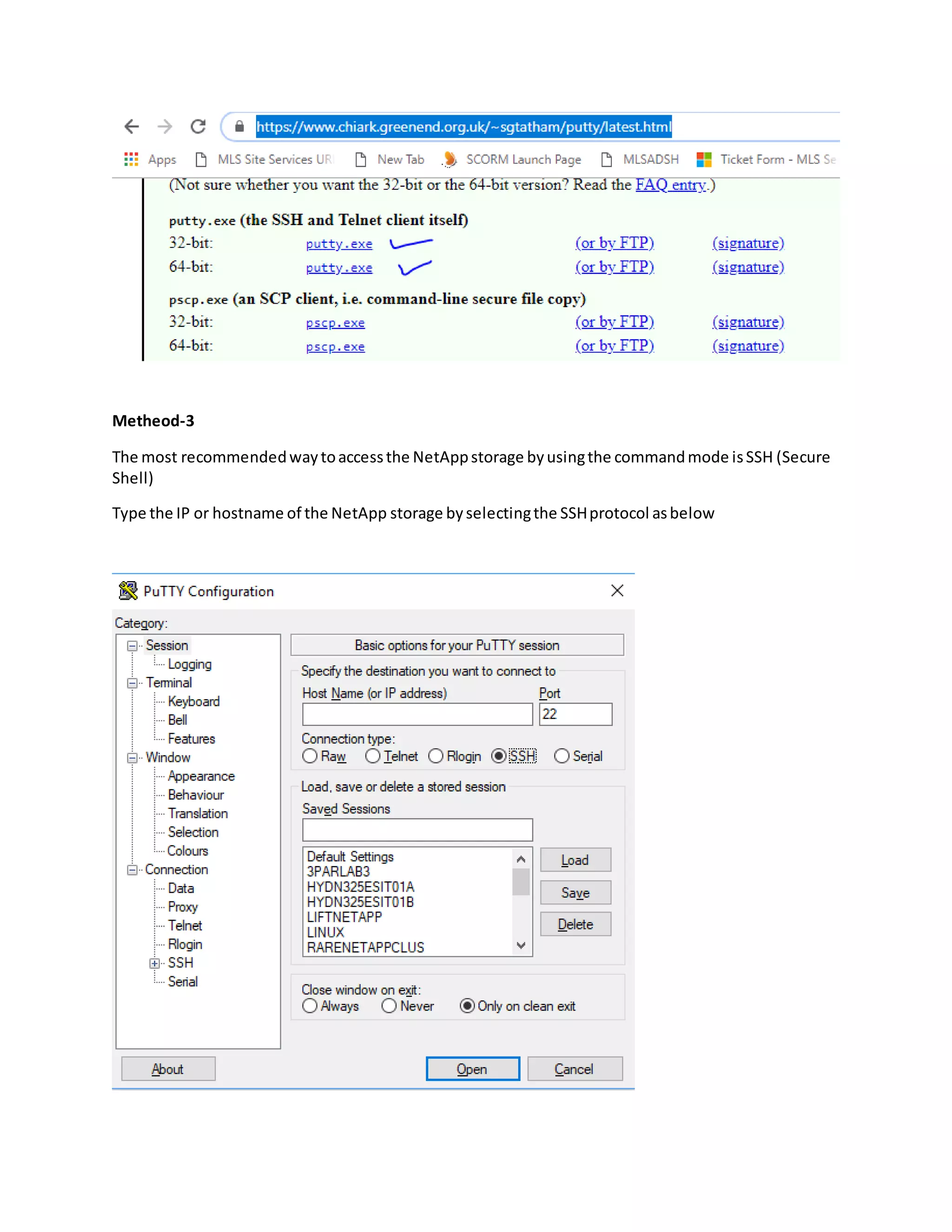Collapse the Window tree node
This screenshot has height=1232, width=952.
[x=132, y=758]
